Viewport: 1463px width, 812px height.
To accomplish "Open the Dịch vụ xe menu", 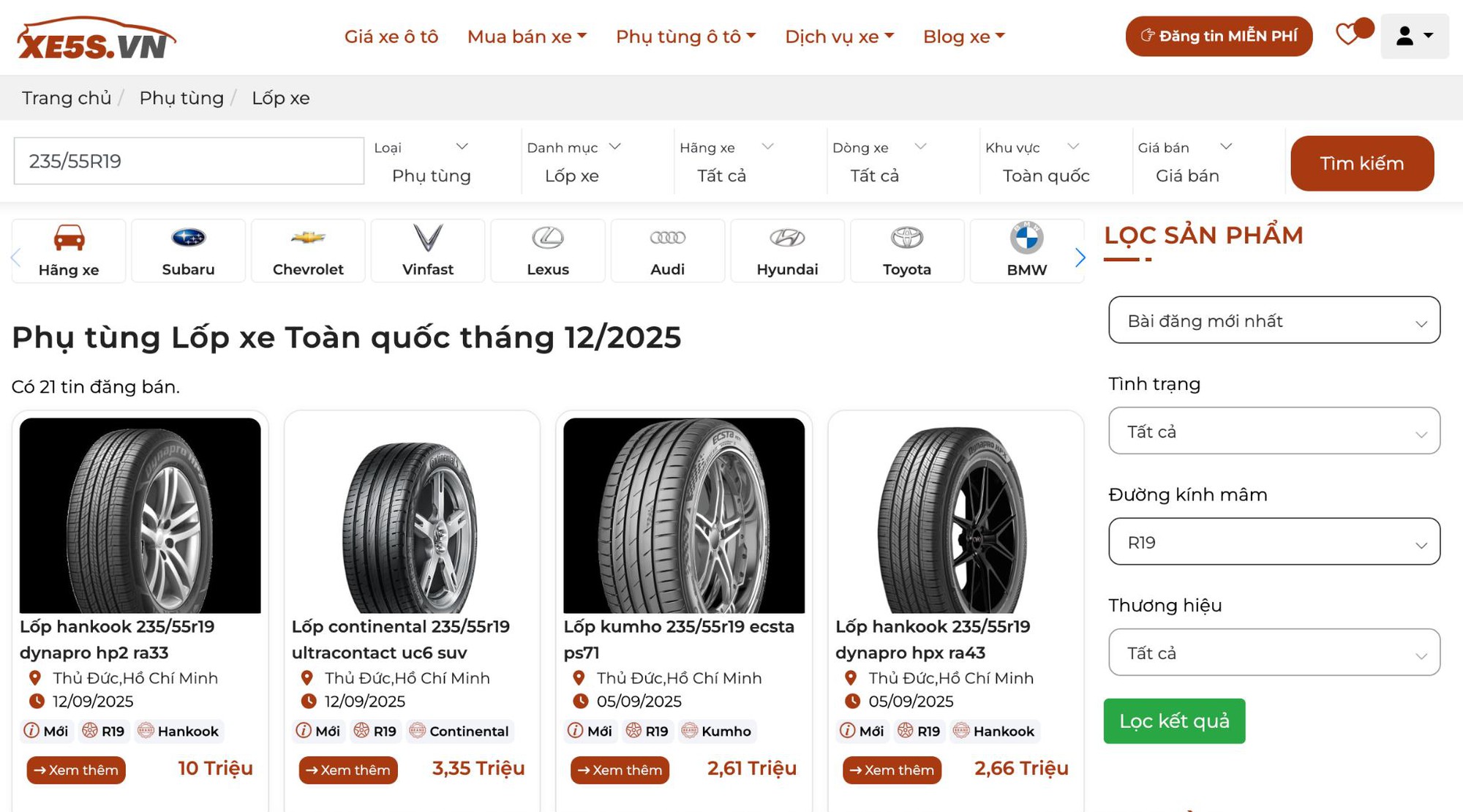I will tap(838, 36).
